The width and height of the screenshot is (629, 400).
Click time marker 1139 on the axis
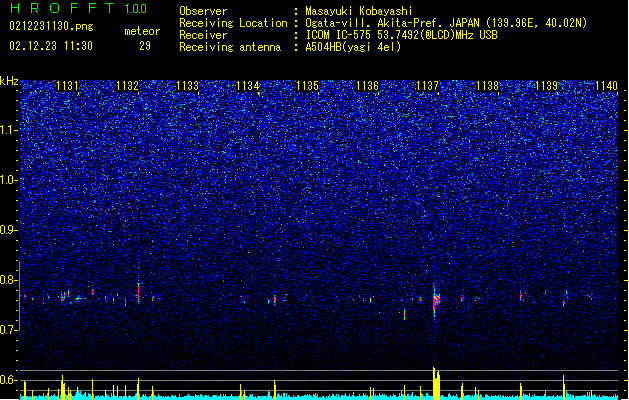pyautogui.click(x=547, y=86)
